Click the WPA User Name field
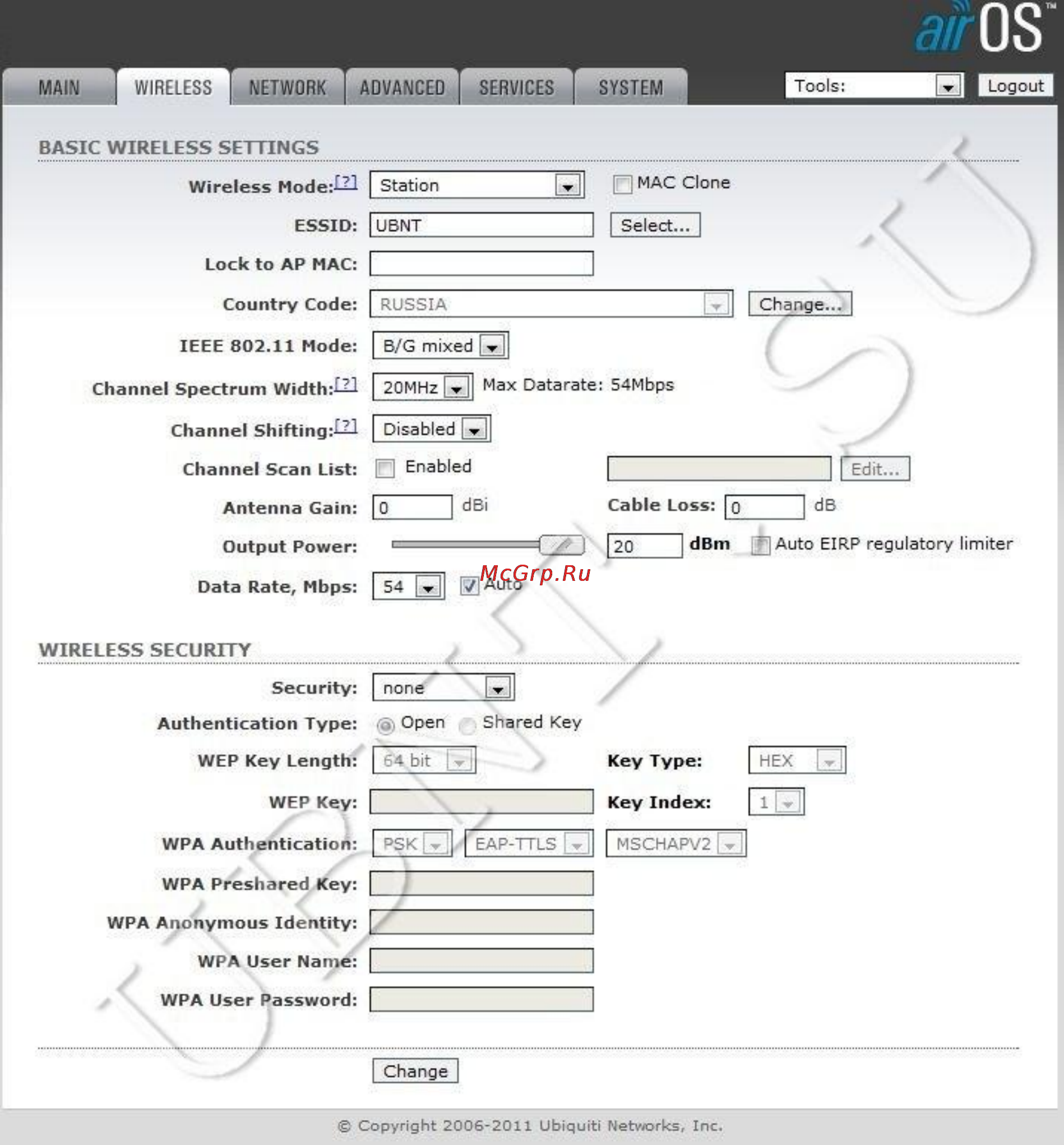The height and width of the screenshot is (1145, 1064). click(x=482, y=961)
